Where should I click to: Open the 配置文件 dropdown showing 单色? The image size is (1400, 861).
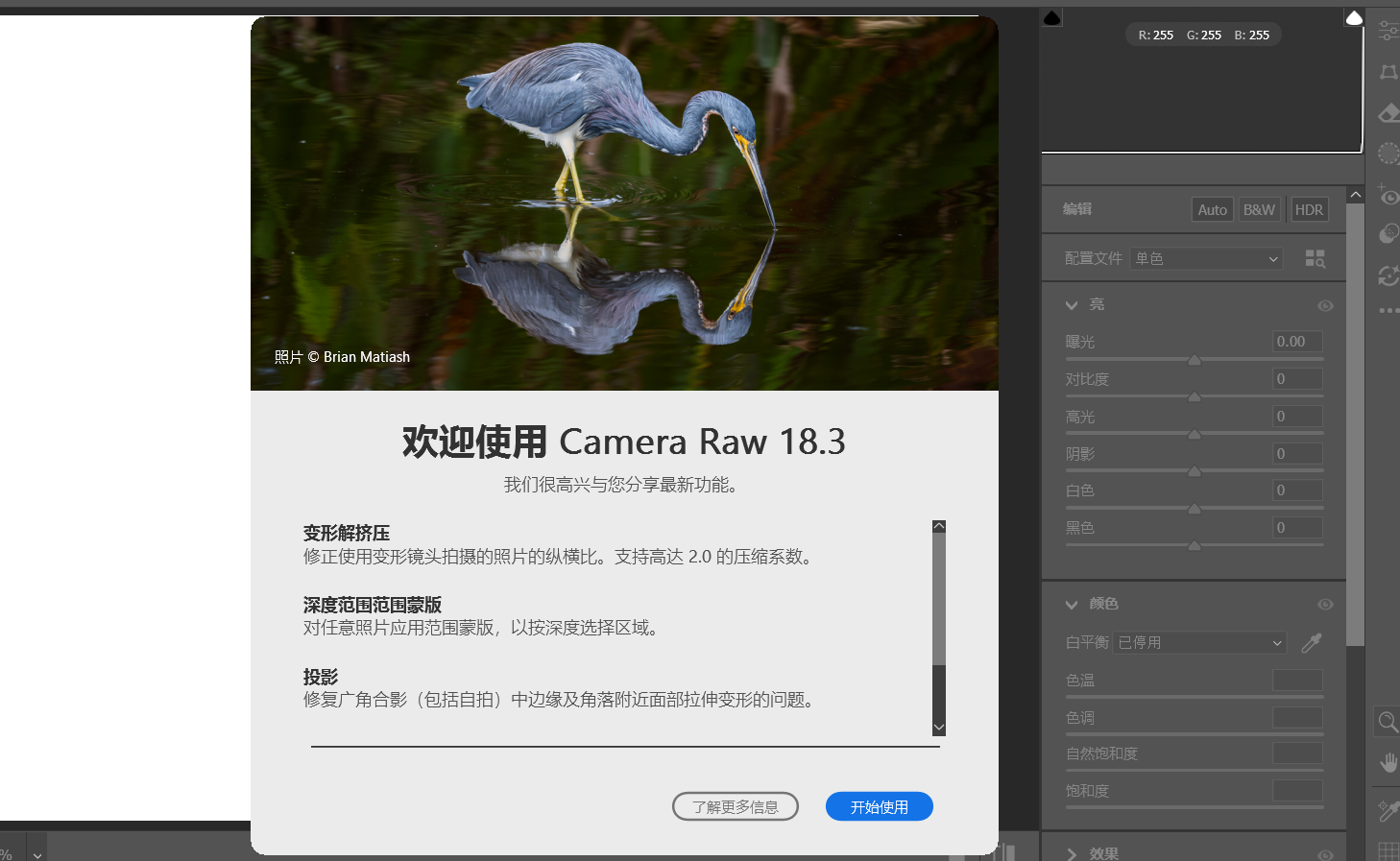tap(1206, 258)
